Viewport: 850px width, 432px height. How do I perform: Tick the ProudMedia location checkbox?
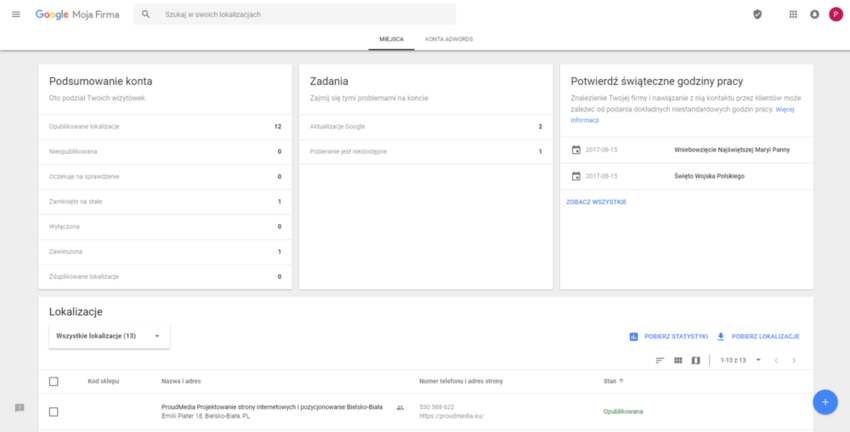click(x=54, y=411)
